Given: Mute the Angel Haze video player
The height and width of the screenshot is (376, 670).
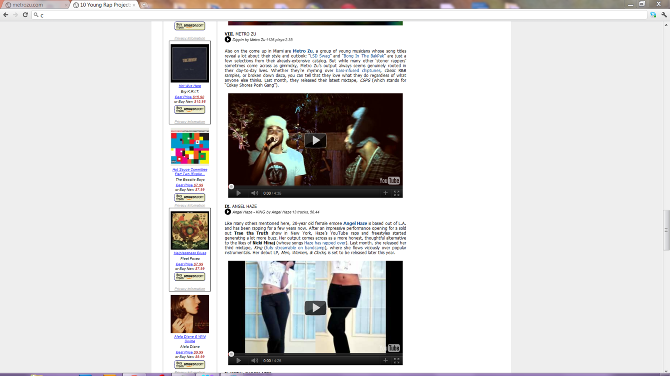Looking at the screenshot, I should pyautogui.click(x=254, y=360).
